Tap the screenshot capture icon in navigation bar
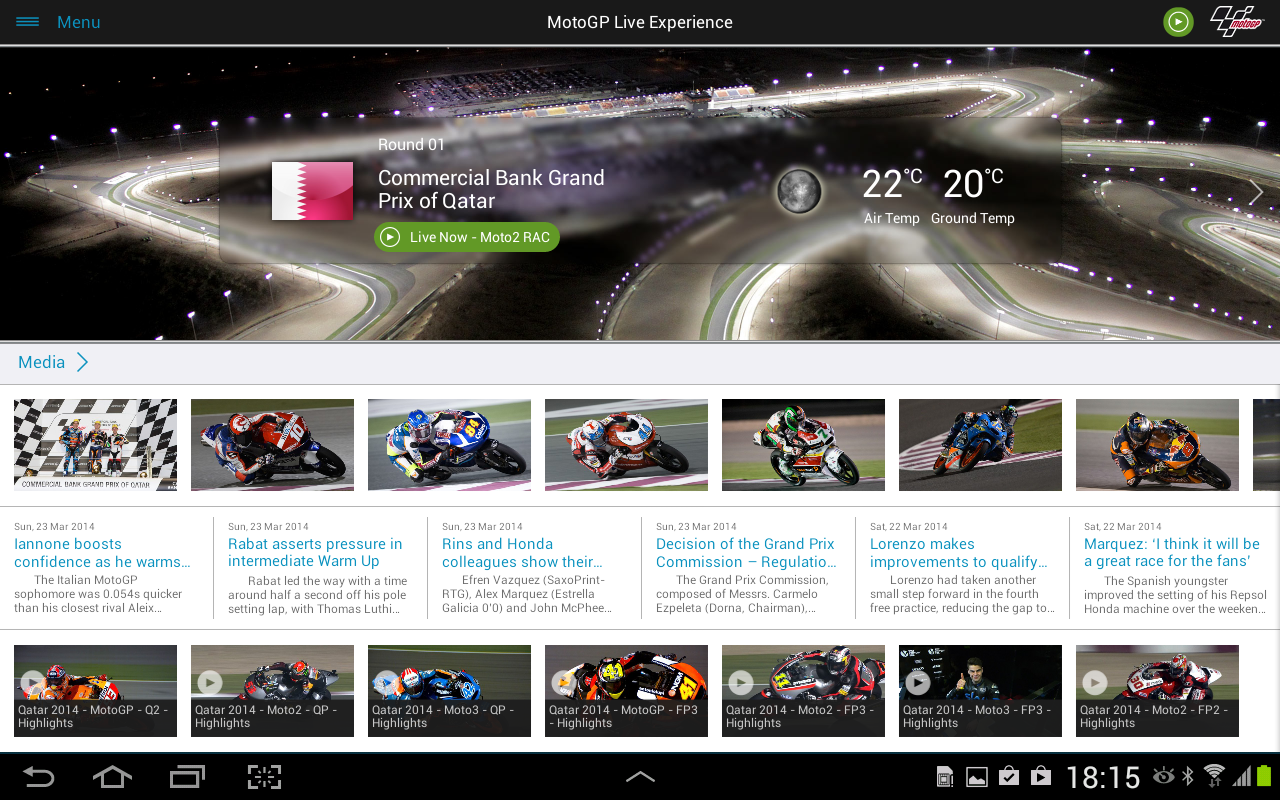The image size is (1280, 800). point(264,777)
